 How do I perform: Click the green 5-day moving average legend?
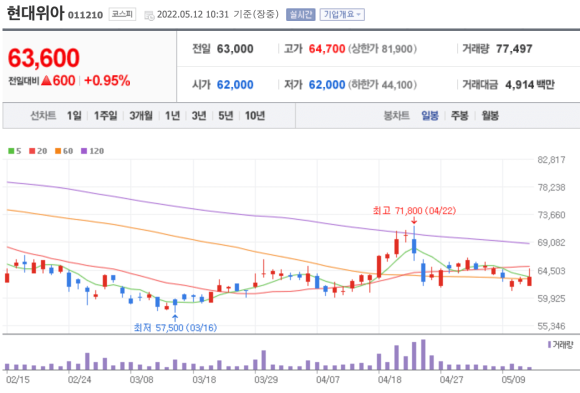point(15,151)
